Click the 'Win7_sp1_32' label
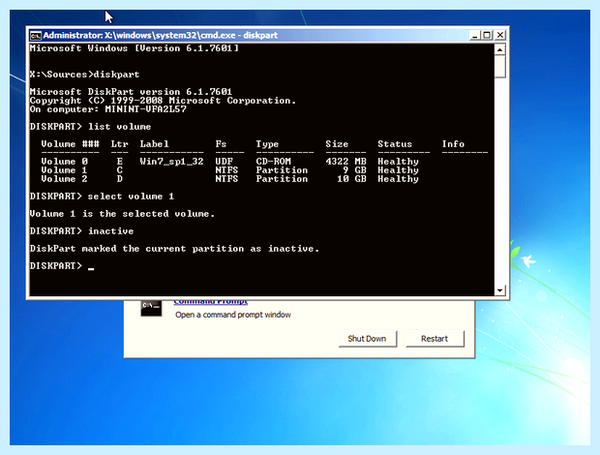 (171, 161)
